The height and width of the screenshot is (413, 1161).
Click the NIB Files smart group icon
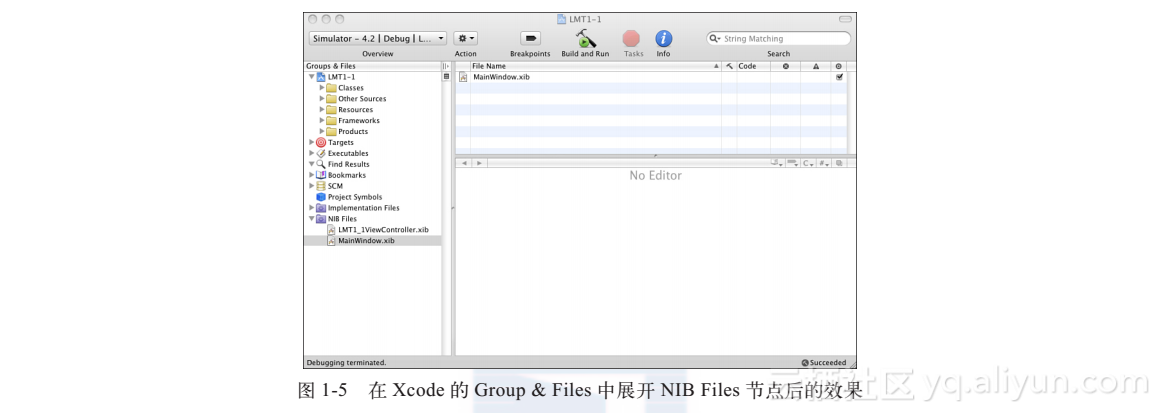[321, 219]
